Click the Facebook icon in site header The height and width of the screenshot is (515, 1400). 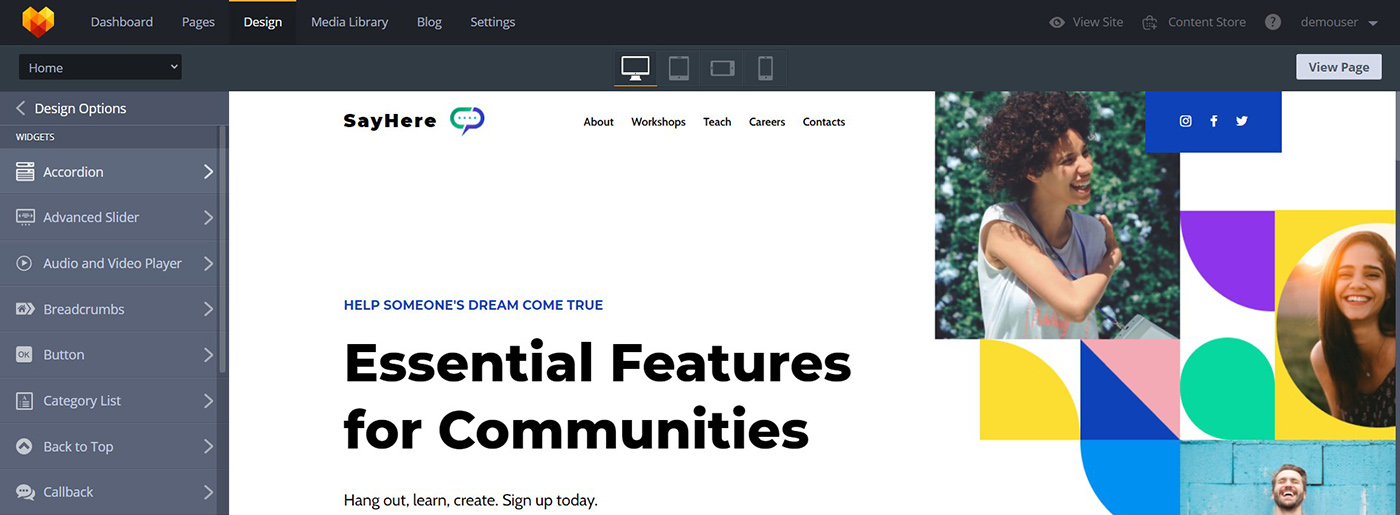(x=1214, y=121)
